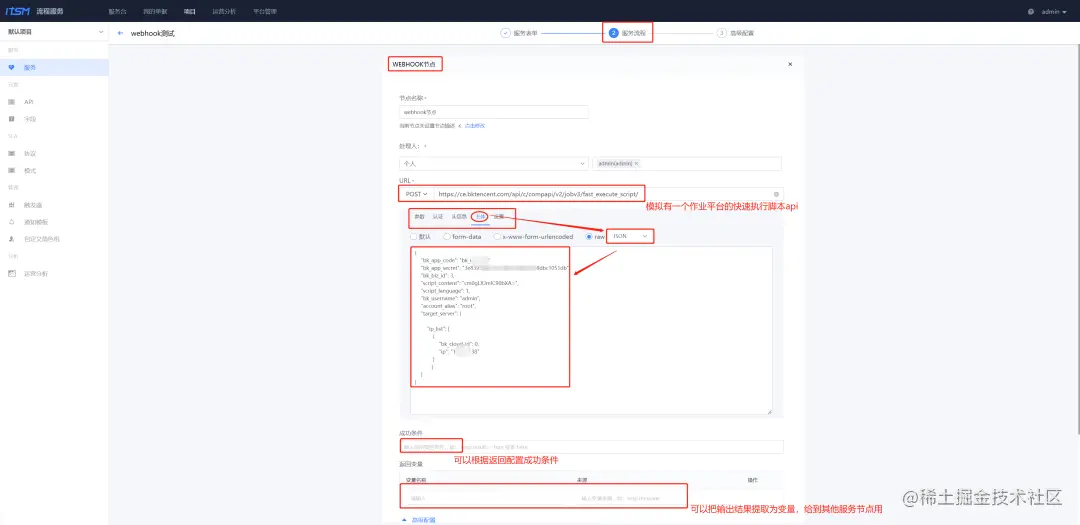This screenshot has width=1080, height=525.
Task: Open the JSON format dropdown
Action: 630,236
